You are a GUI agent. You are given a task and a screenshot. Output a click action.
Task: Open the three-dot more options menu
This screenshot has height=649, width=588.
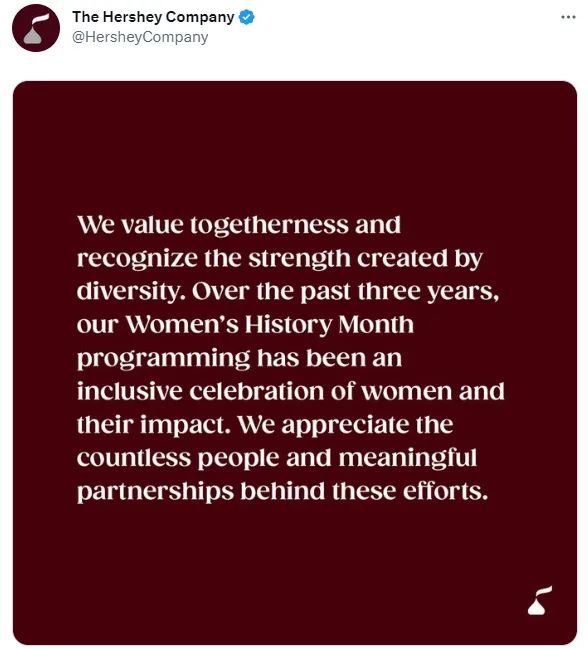coord(568,17)
